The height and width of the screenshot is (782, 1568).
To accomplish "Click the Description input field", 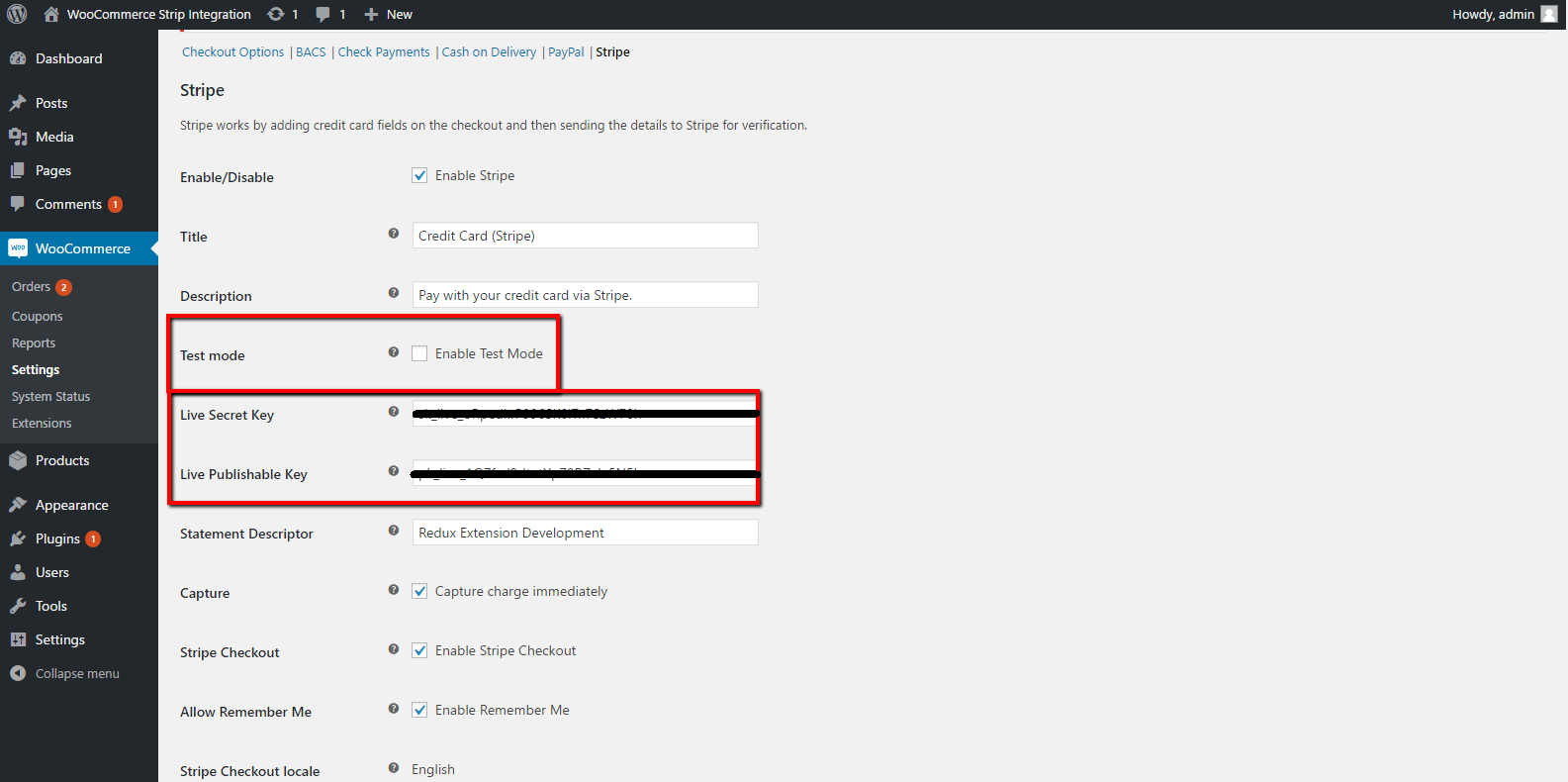I will coord(586,295).
